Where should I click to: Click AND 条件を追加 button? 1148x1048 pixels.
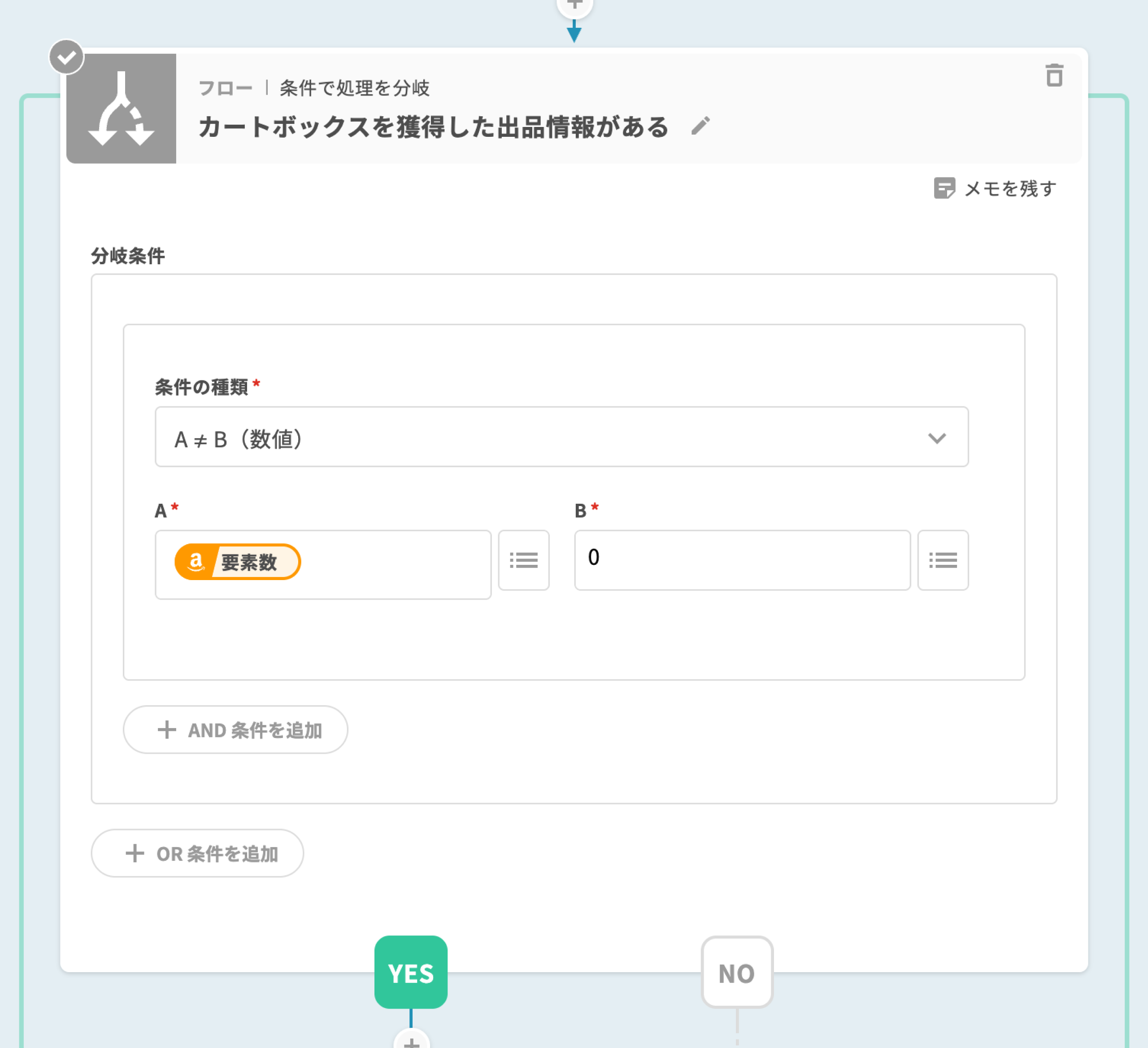tap(235, 729)
